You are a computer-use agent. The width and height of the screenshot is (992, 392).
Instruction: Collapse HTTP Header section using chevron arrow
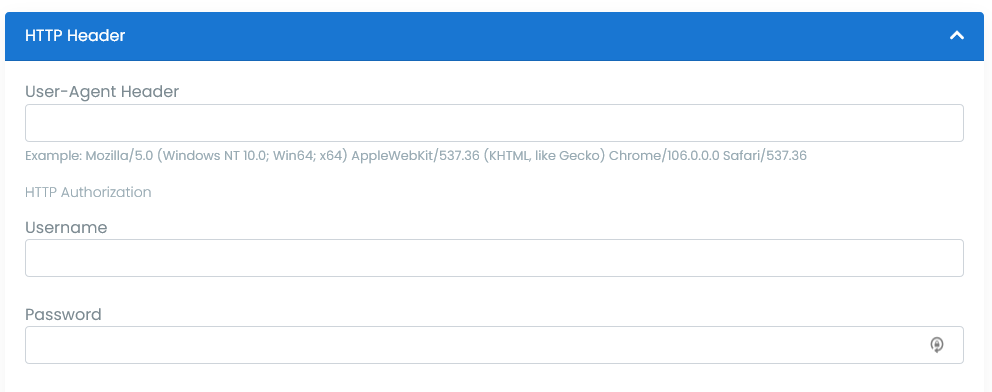click(956, 36)
